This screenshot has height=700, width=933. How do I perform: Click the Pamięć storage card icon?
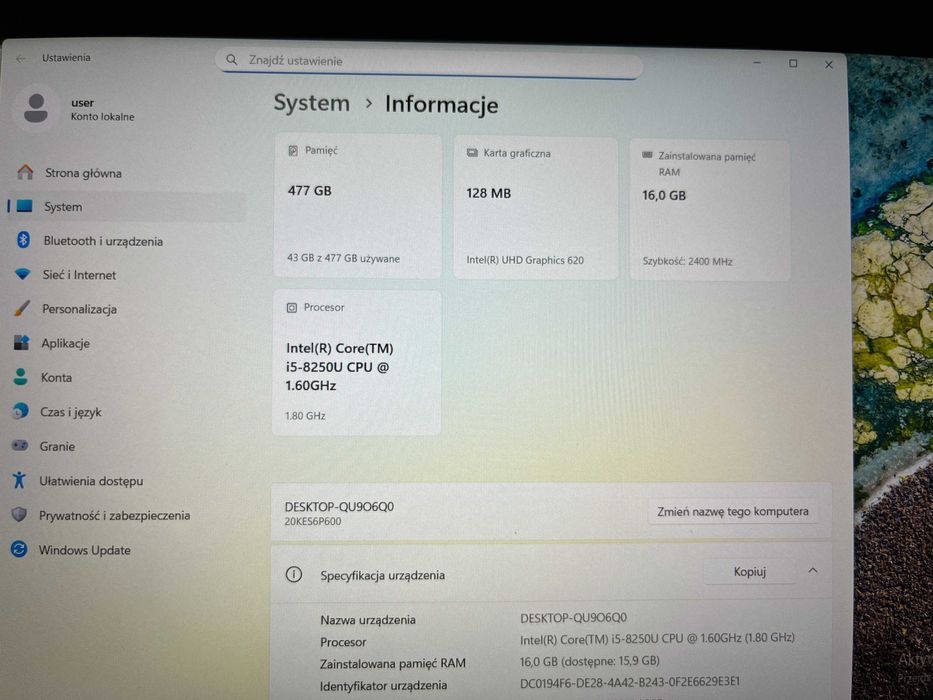[293, 151]
